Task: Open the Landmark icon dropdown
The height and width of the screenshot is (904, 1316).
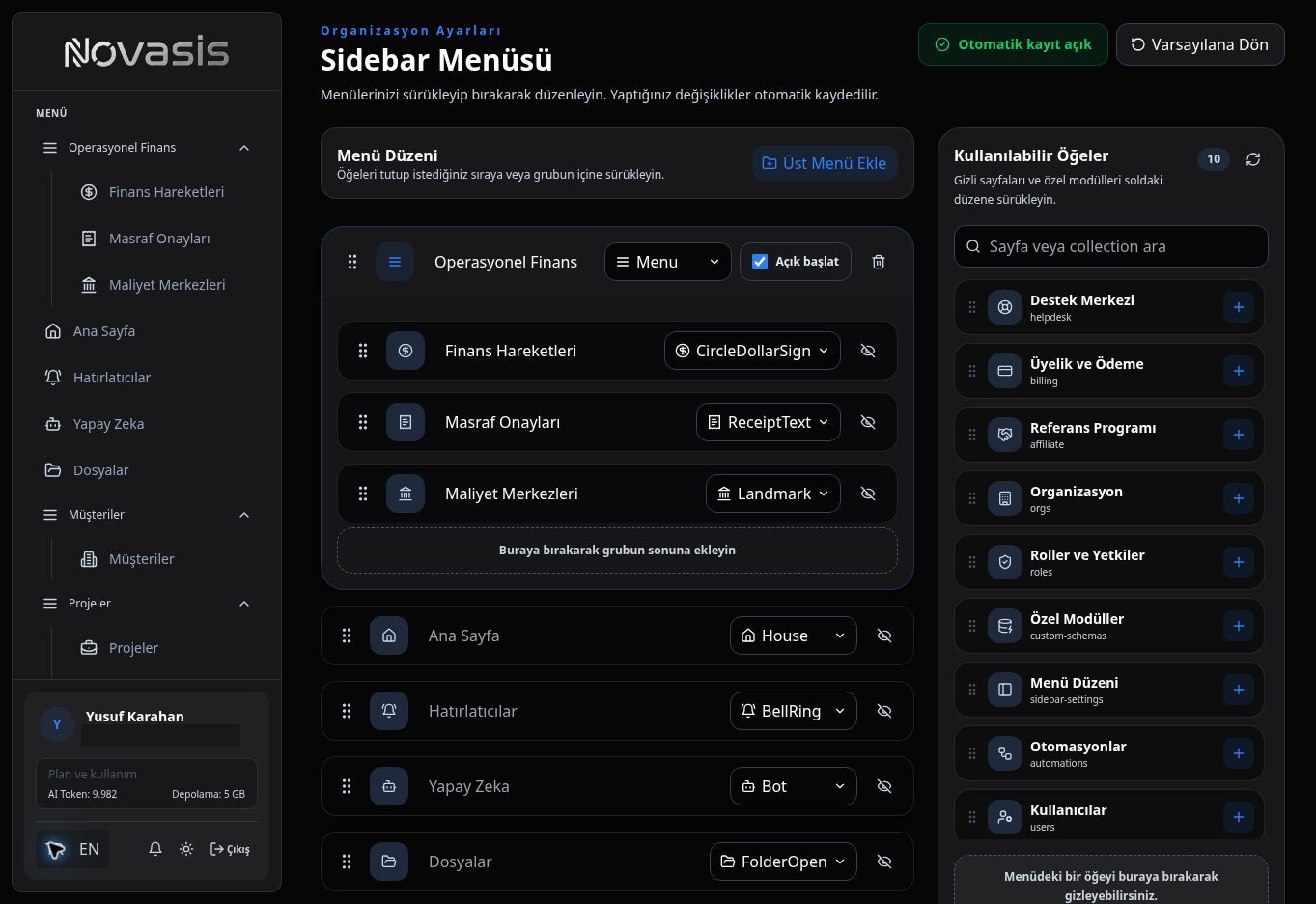Action: [773, 494]
